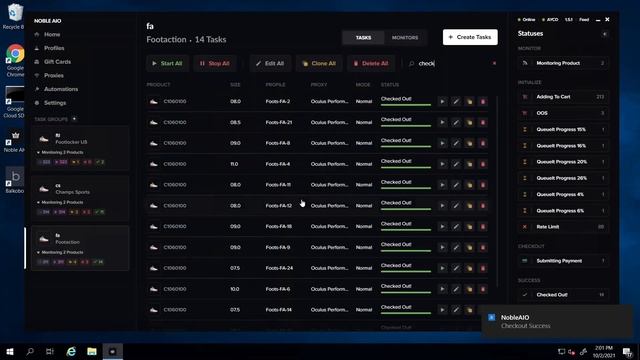This screenshot has width=640, height=360.
Task: Click Edit All button
Action: point(270,63)
